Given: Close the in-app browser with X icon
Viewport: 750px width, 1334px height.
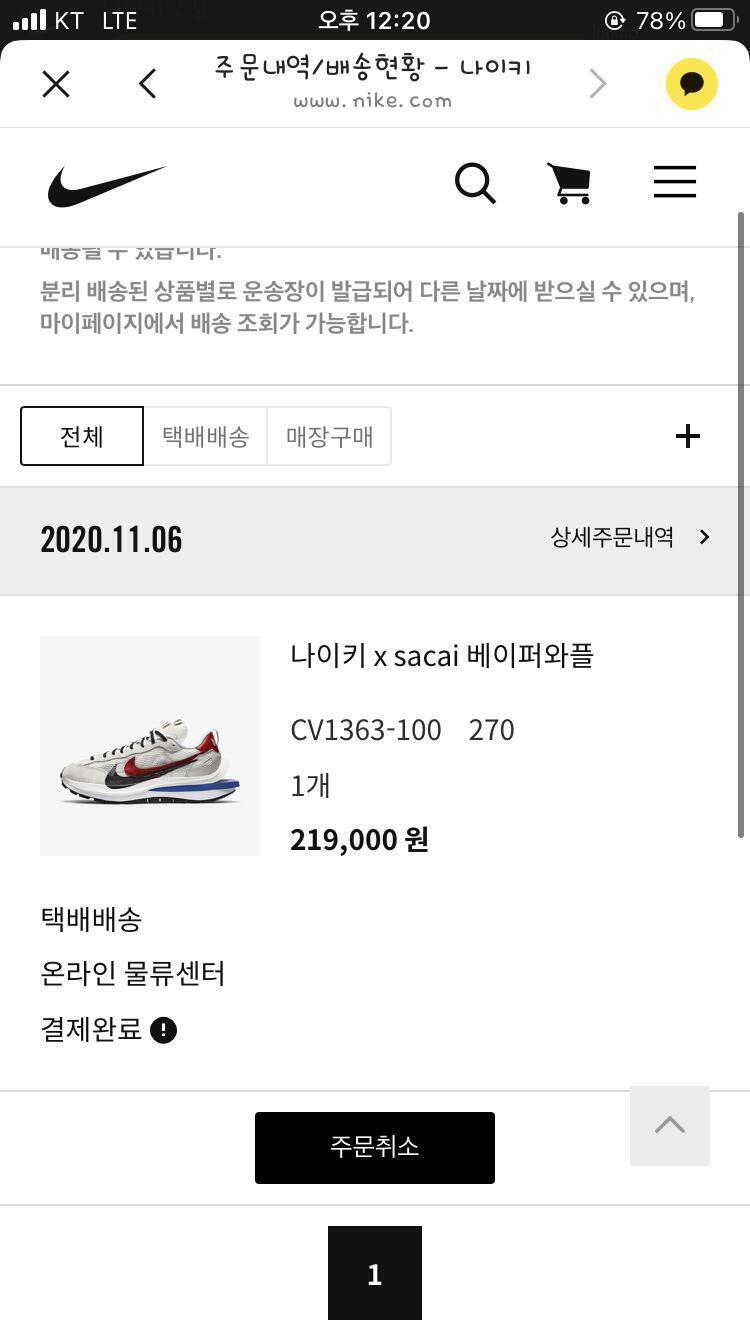Looking at the screenshot, I should point(56,84).
